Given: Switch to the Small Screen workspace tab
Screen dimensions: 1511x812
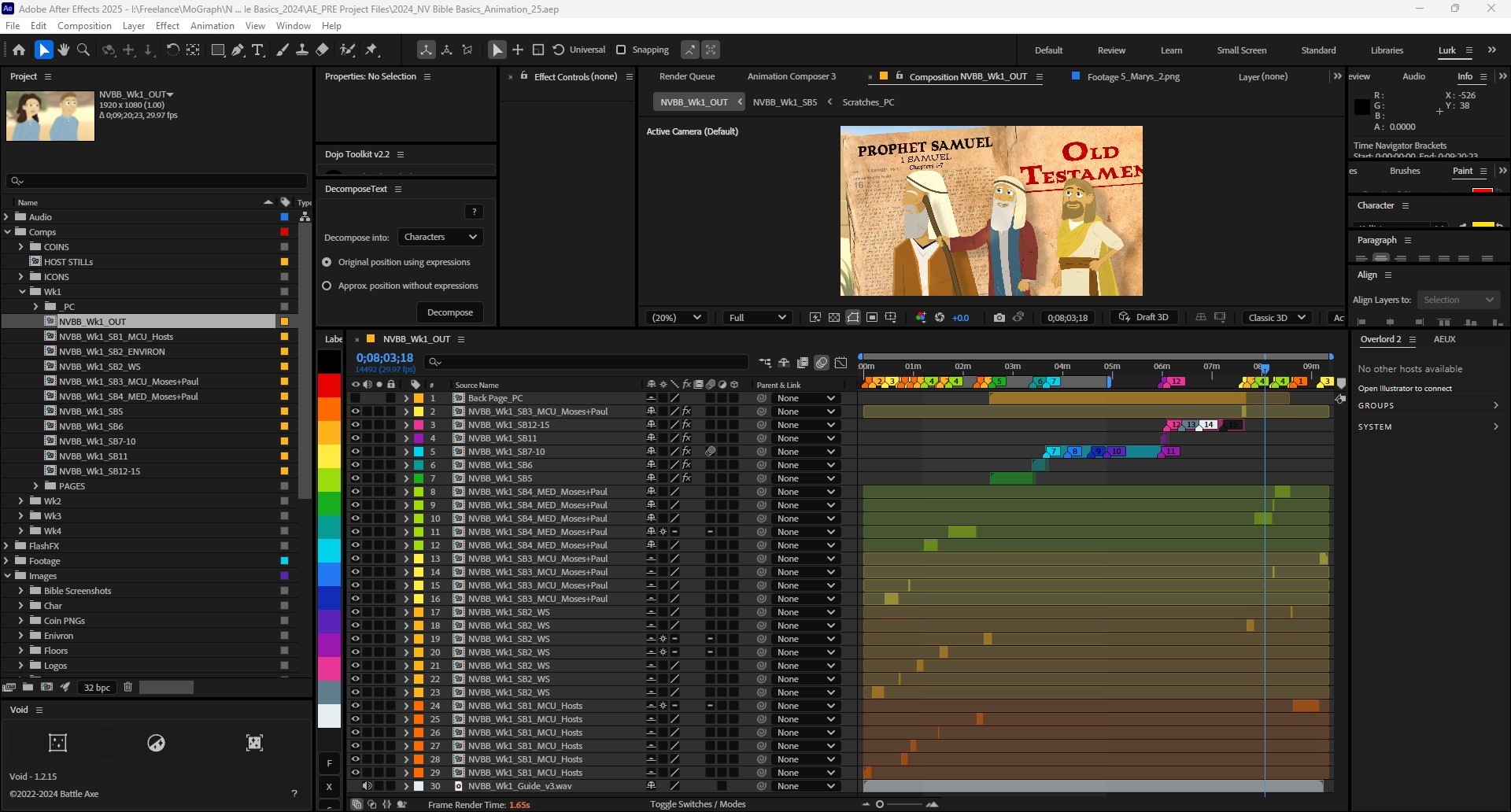Looking at the screenshot, I should click(x=1241, y=50).
